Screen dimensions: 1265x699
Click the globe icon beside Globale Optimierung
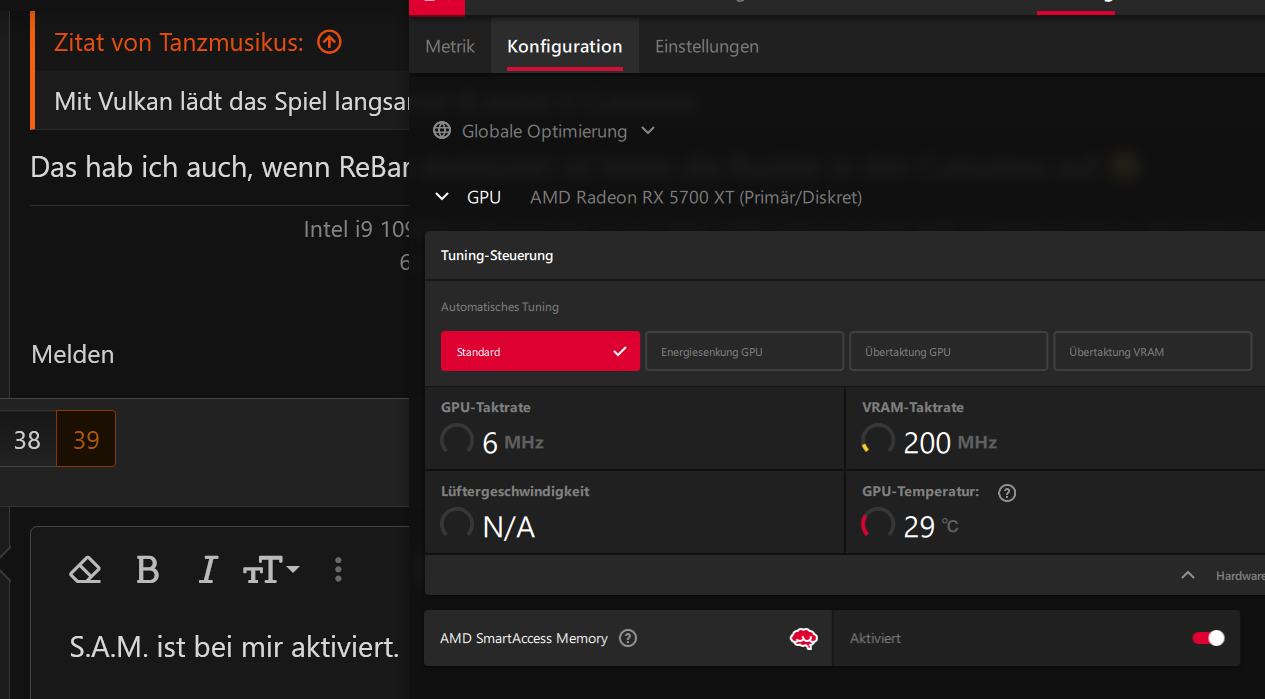[442, 131]
